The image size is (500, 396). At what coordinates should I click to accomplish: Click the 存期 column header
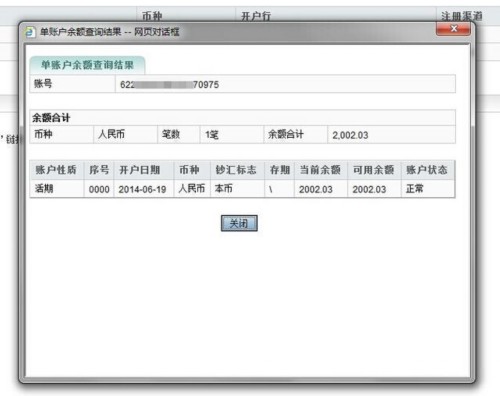click(279, 170)
